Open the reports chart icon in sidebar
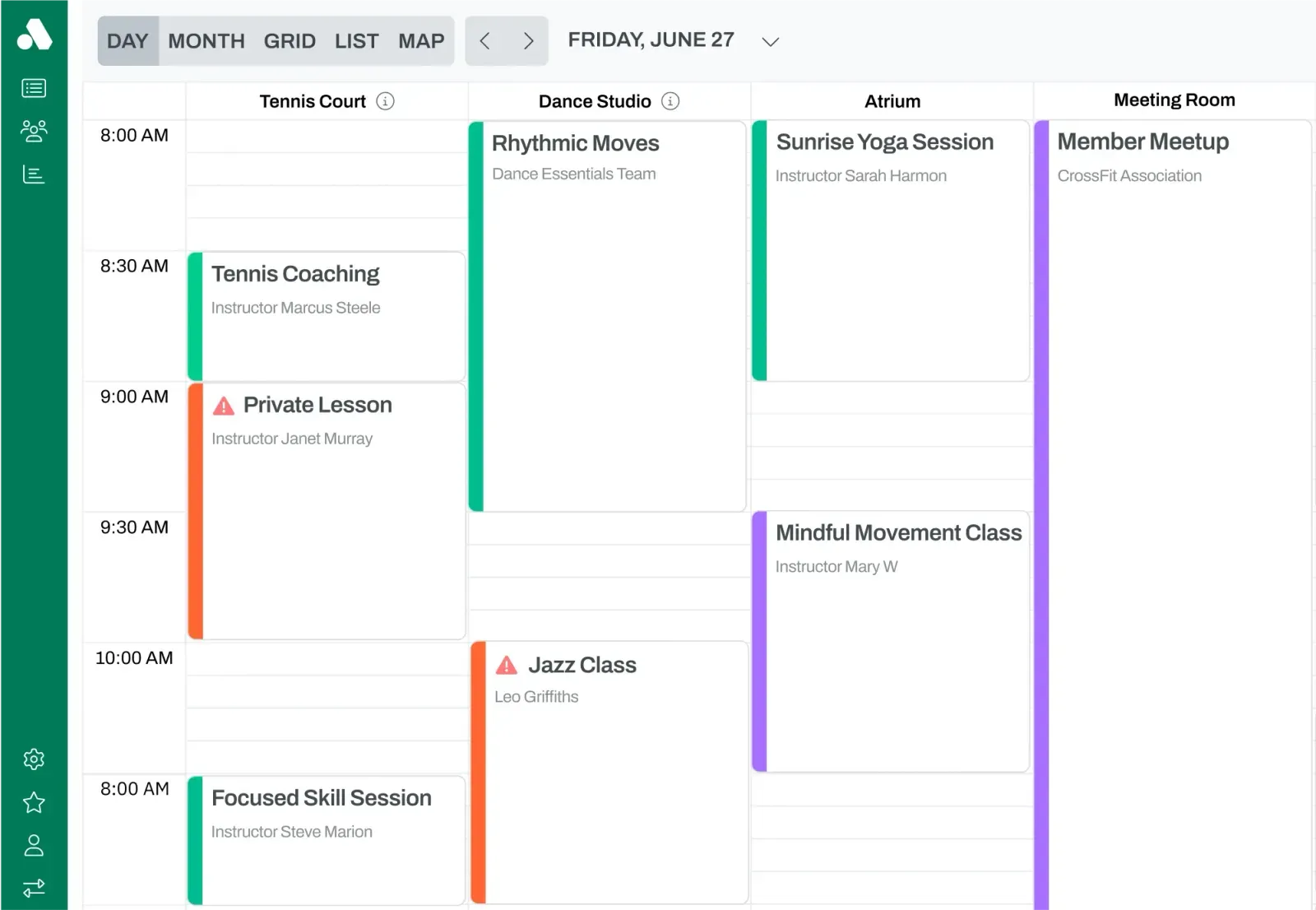The width and height of the screenshot is (1316, 910). pyautogui.click(x=34, y=174)
